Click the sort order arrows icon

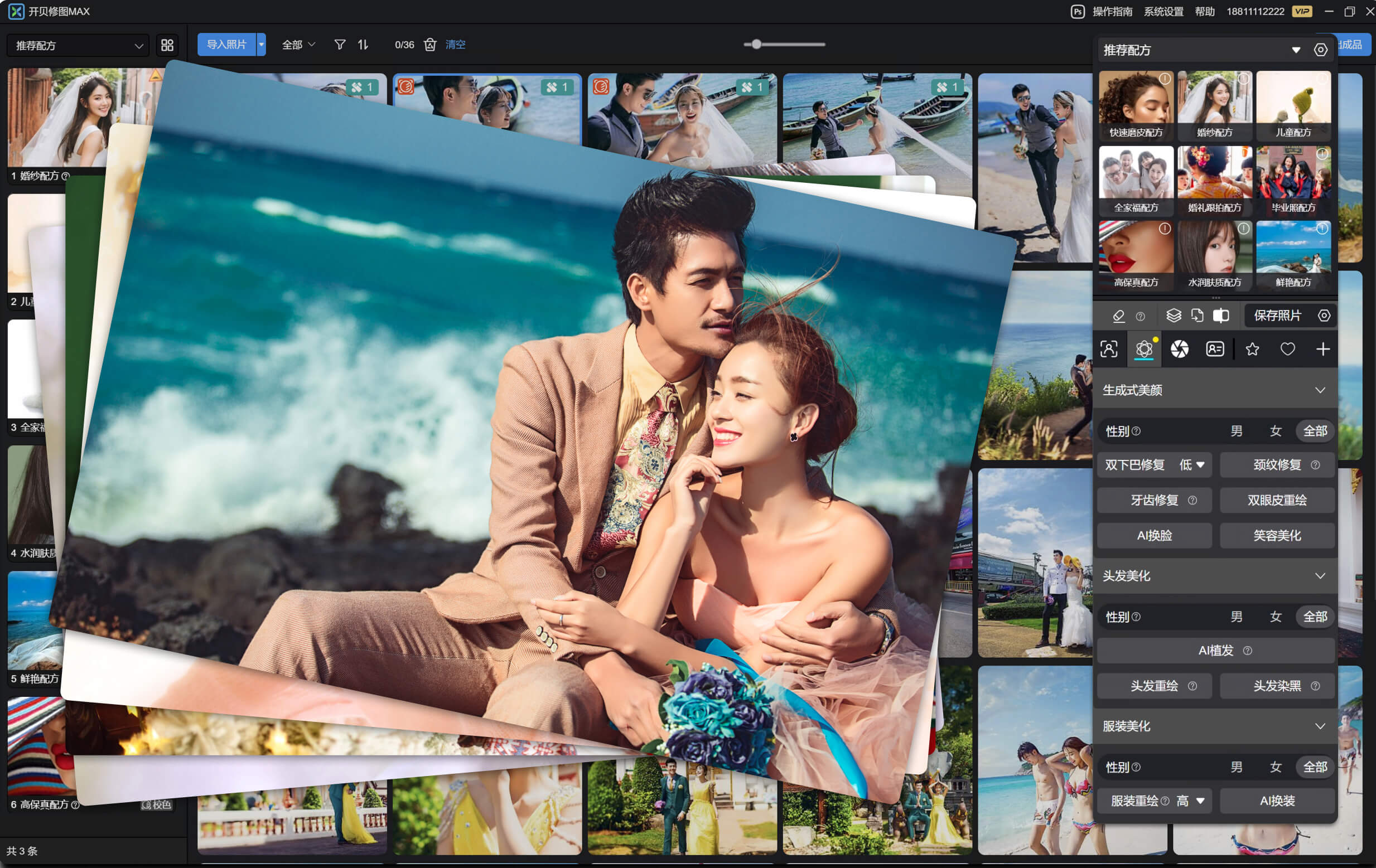363,45
